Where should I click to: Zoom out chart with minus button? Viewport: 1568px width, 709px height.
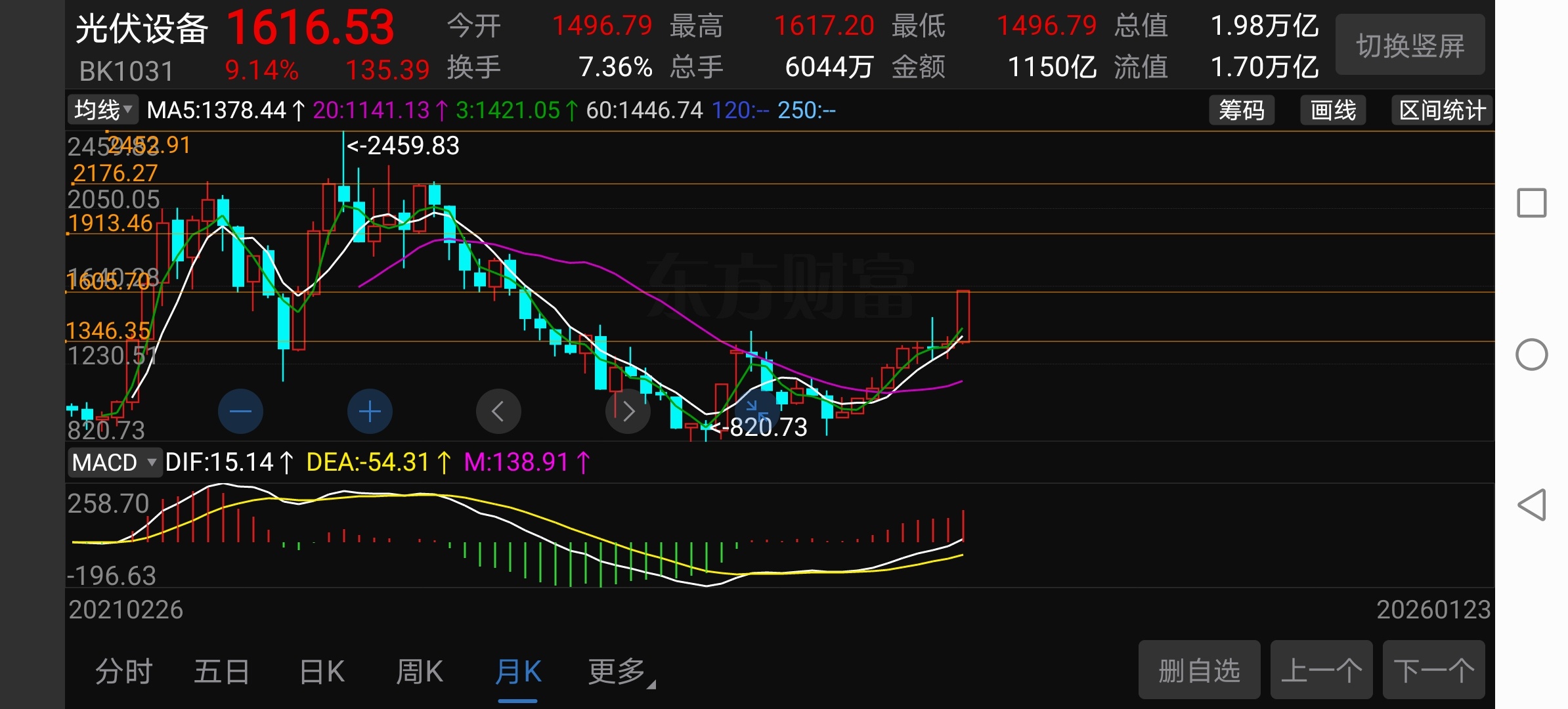coord(240,412)
